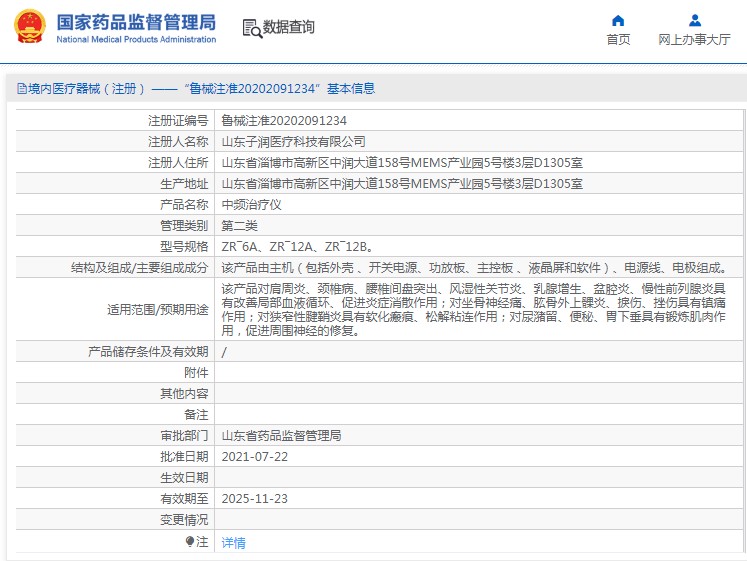Click the document icon beside 境内医疗器械
747x561 pixels.
pos(21,89)
